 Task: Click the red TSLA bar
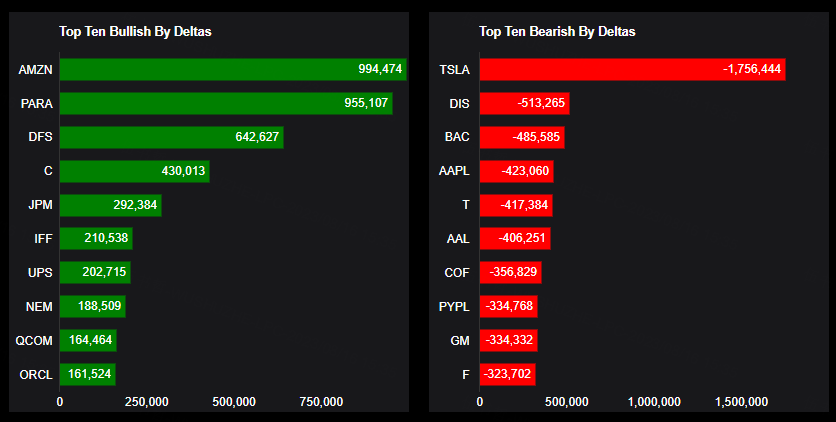(632, 69)
